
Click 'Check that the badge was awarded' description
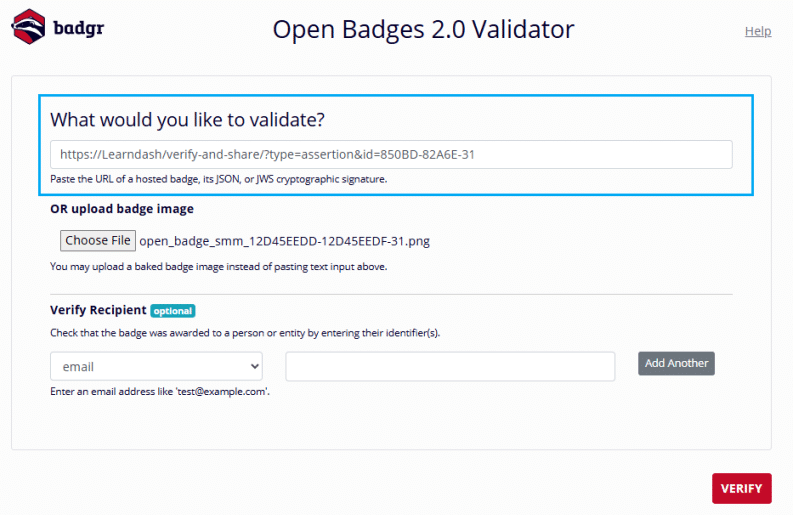[x=245, y=333]
